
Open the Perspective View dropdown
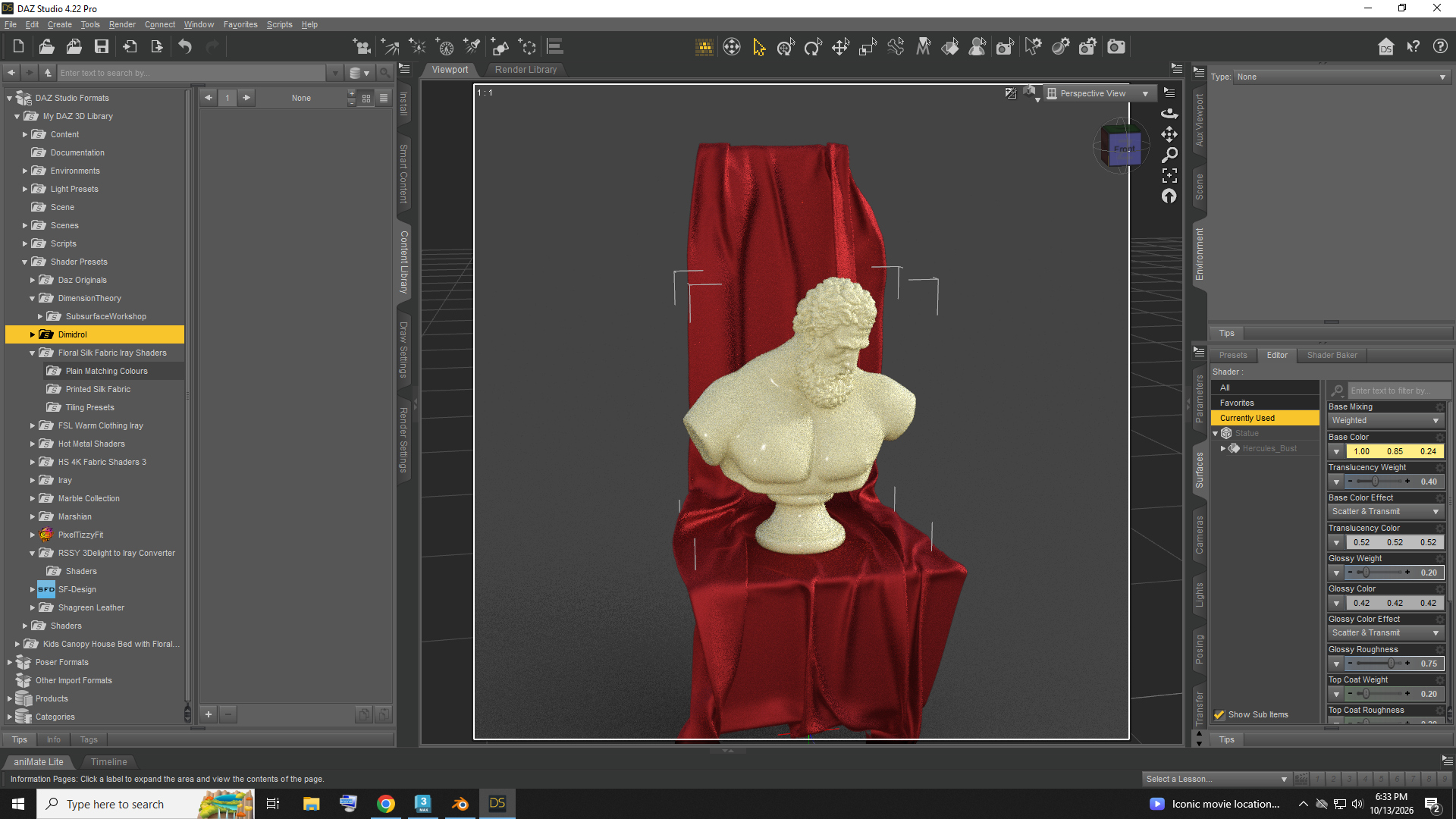(1099, 93)
